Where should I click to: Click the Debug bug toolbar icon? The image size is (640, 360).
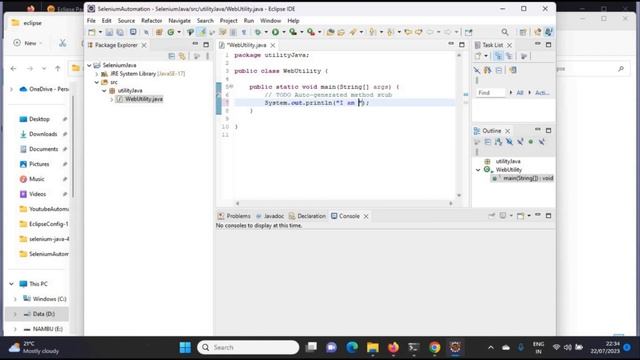point(258,32)
